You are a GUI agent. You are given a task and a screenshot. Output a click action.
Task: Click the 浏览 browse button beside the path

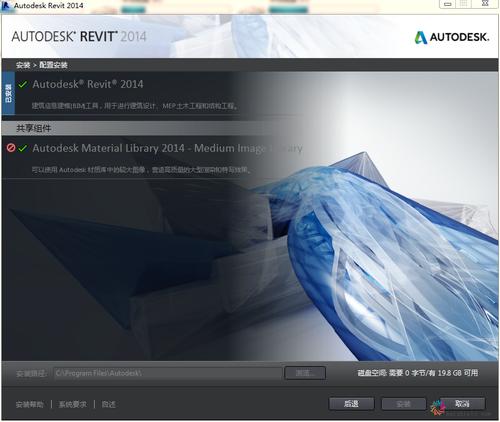pos(305,373)
